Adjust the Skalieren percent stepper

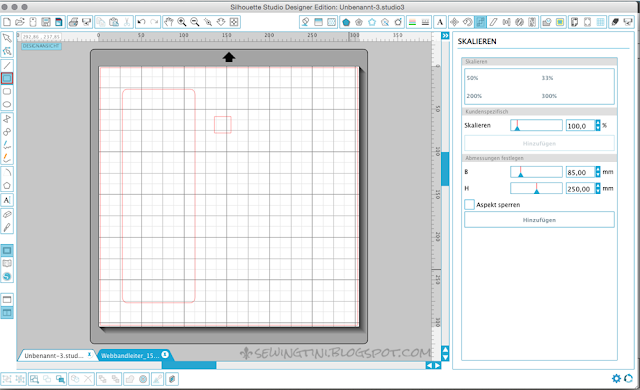pyautogui.click(x=598, y=125)
